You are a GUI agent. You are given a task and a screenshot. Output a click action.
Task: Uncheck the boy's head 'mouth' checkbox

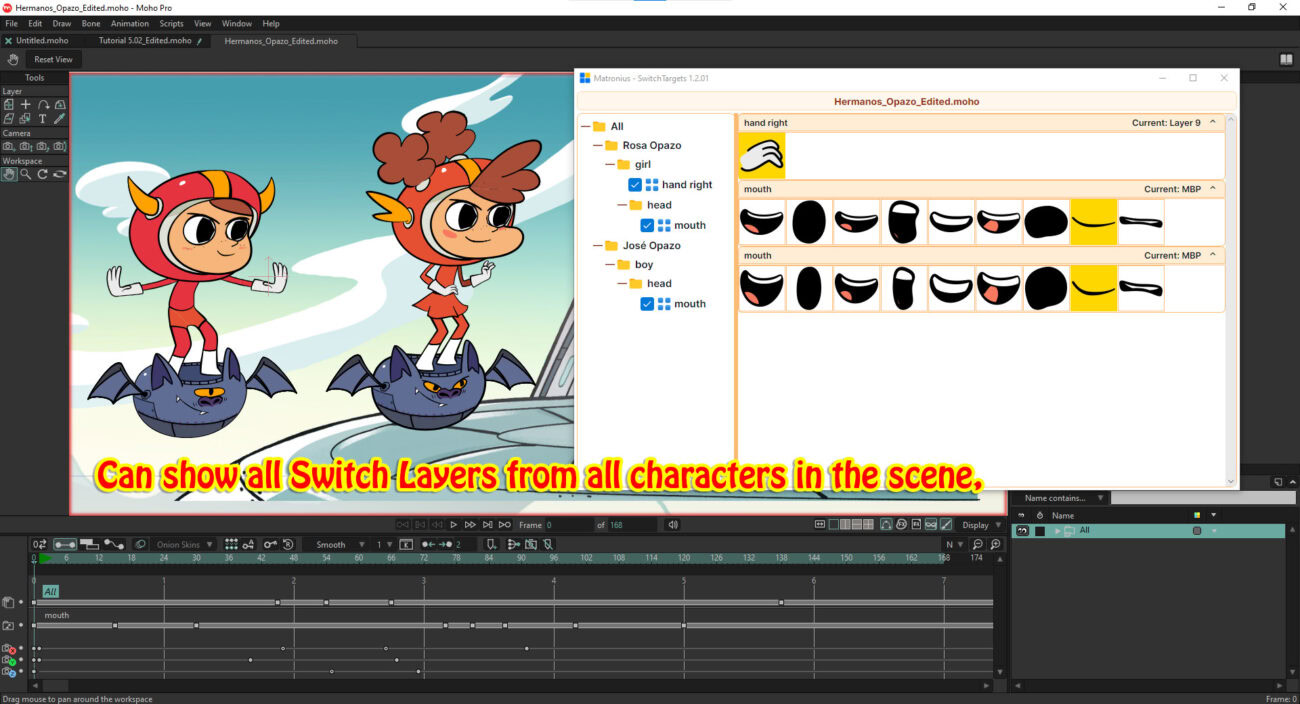click(x=647, y=304)
